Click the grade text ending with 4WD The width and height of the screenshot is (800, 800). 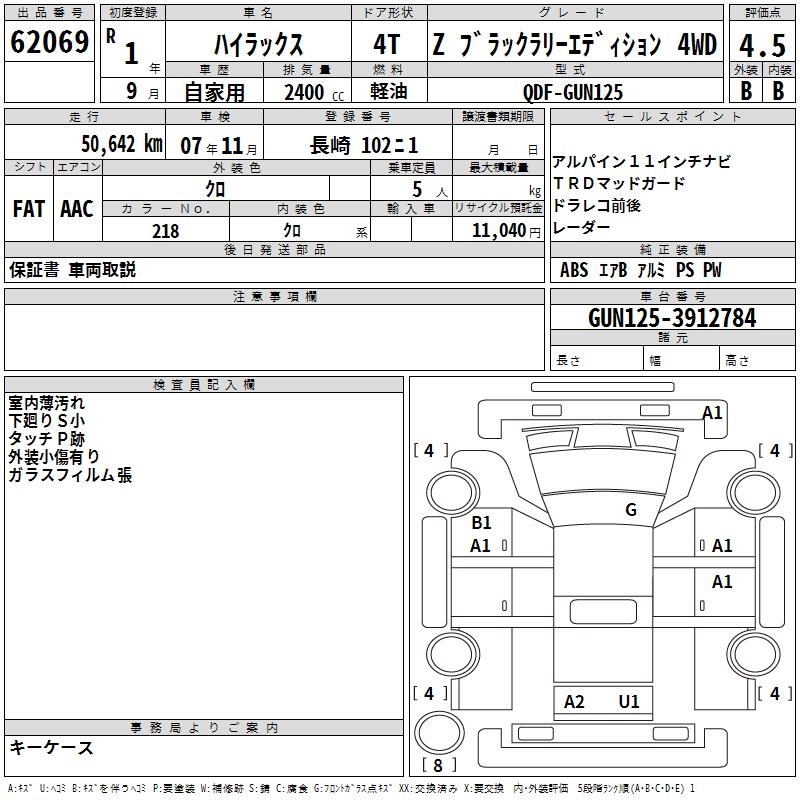tap(574, 44)
